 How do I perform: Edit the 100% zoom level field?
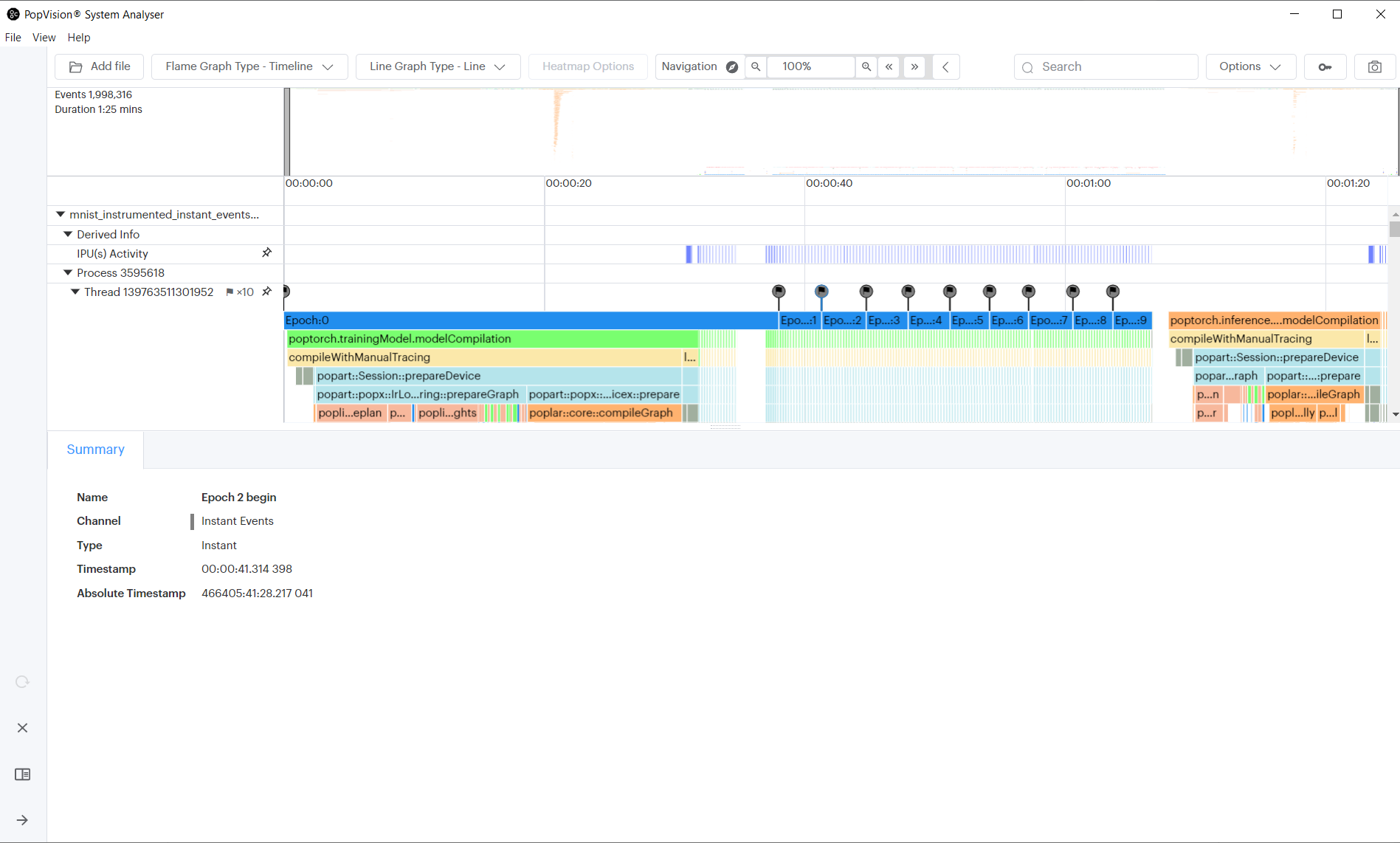tap(810, 66)
